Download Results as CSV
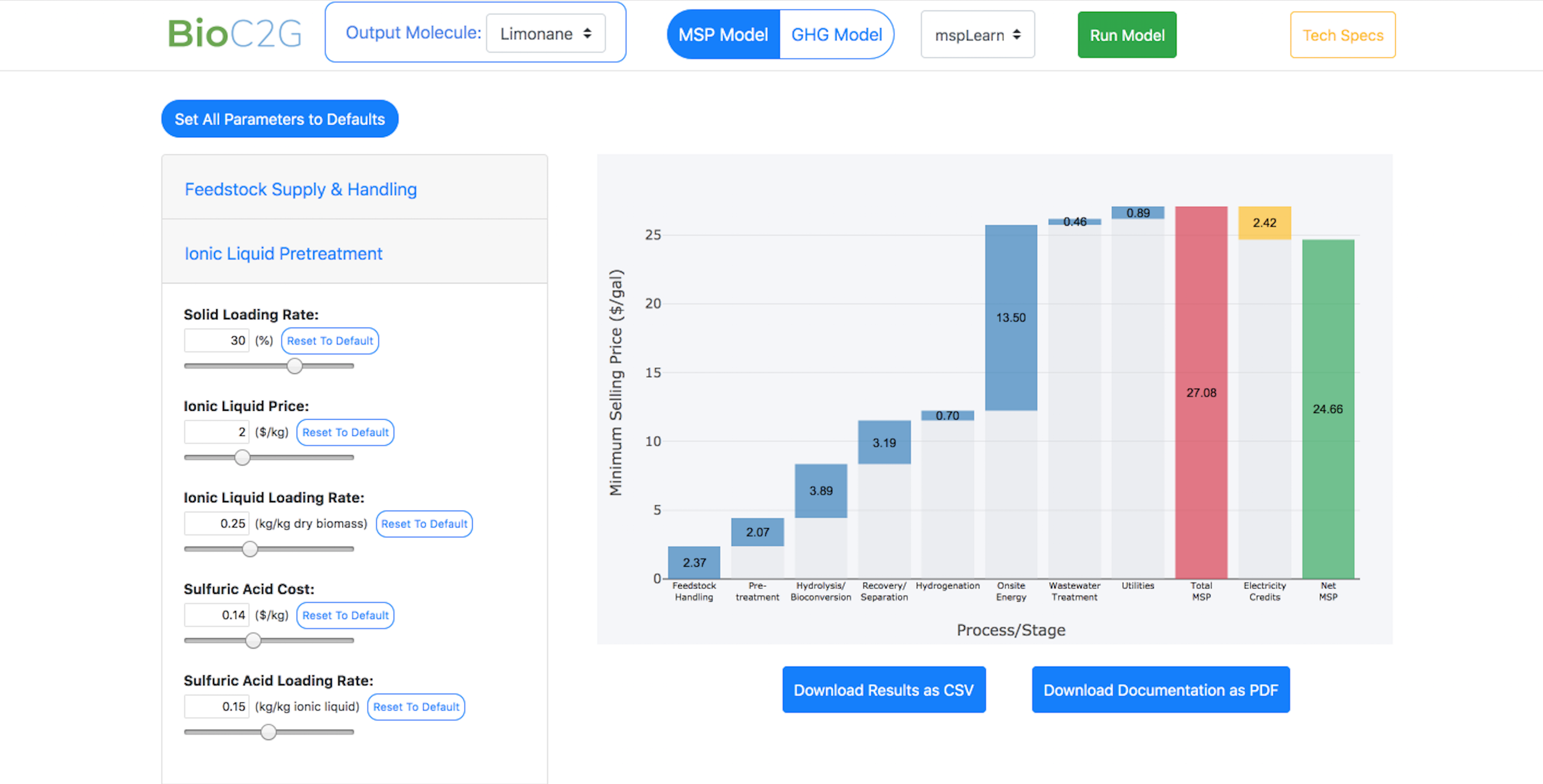This screenshot has height=784, width=1543. (883, 690)
